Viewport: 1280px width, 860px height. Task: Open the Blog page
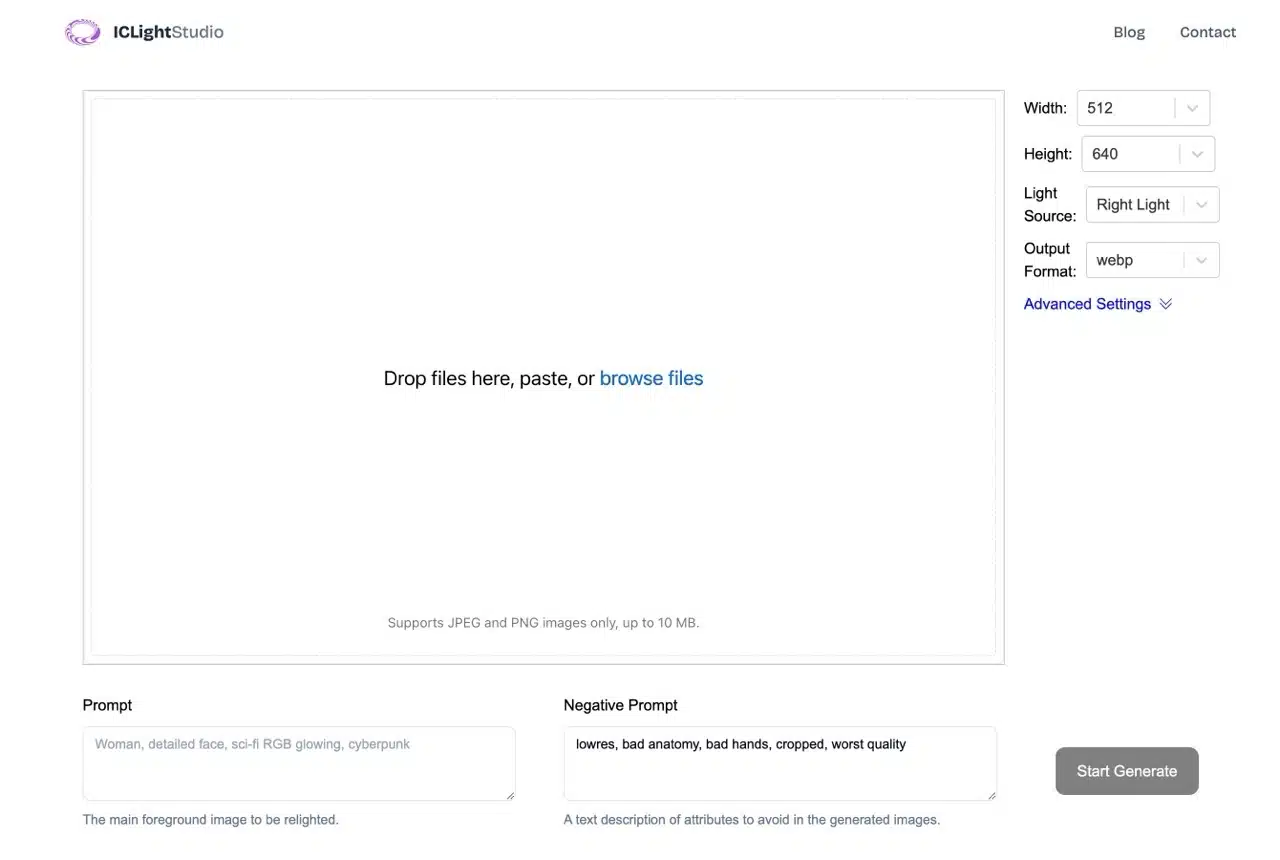tap(1129, 32)
